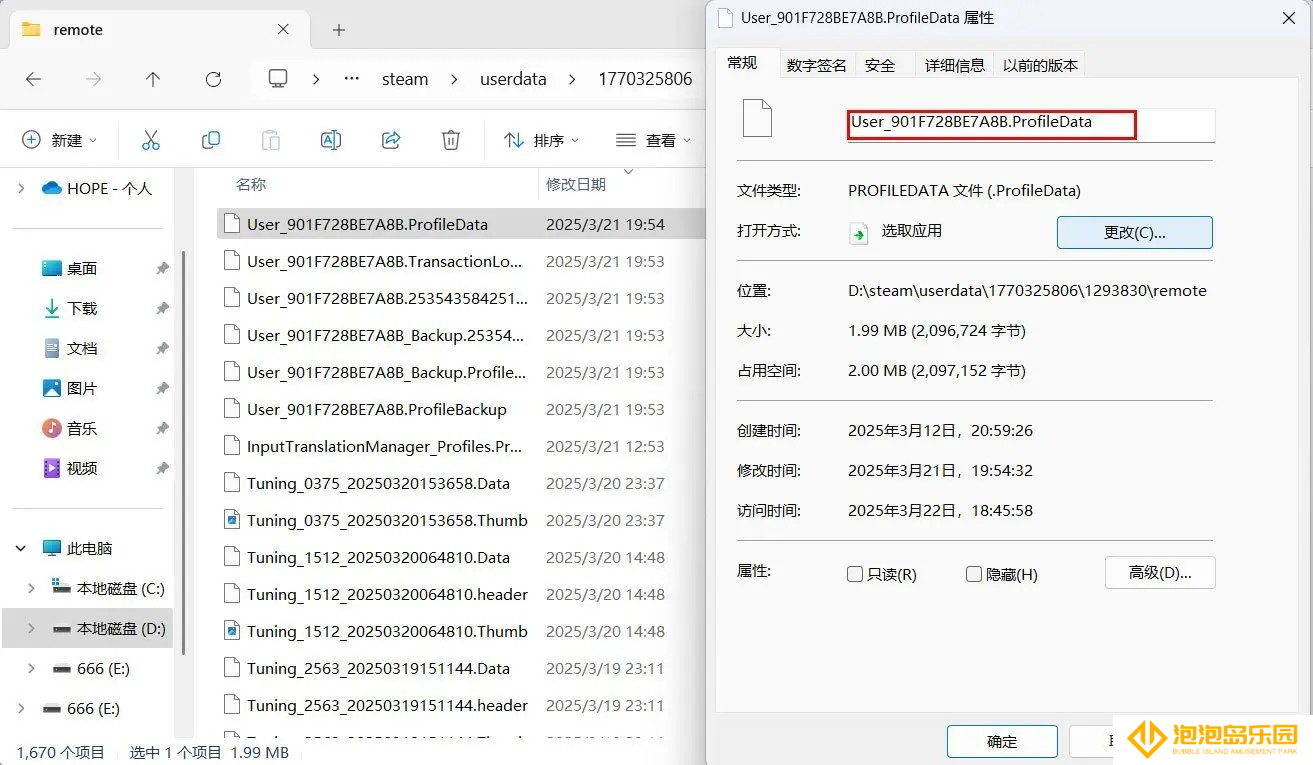The image size is (1313, 765).
Task: Refresh the current folder view
Action: point(213,79)
